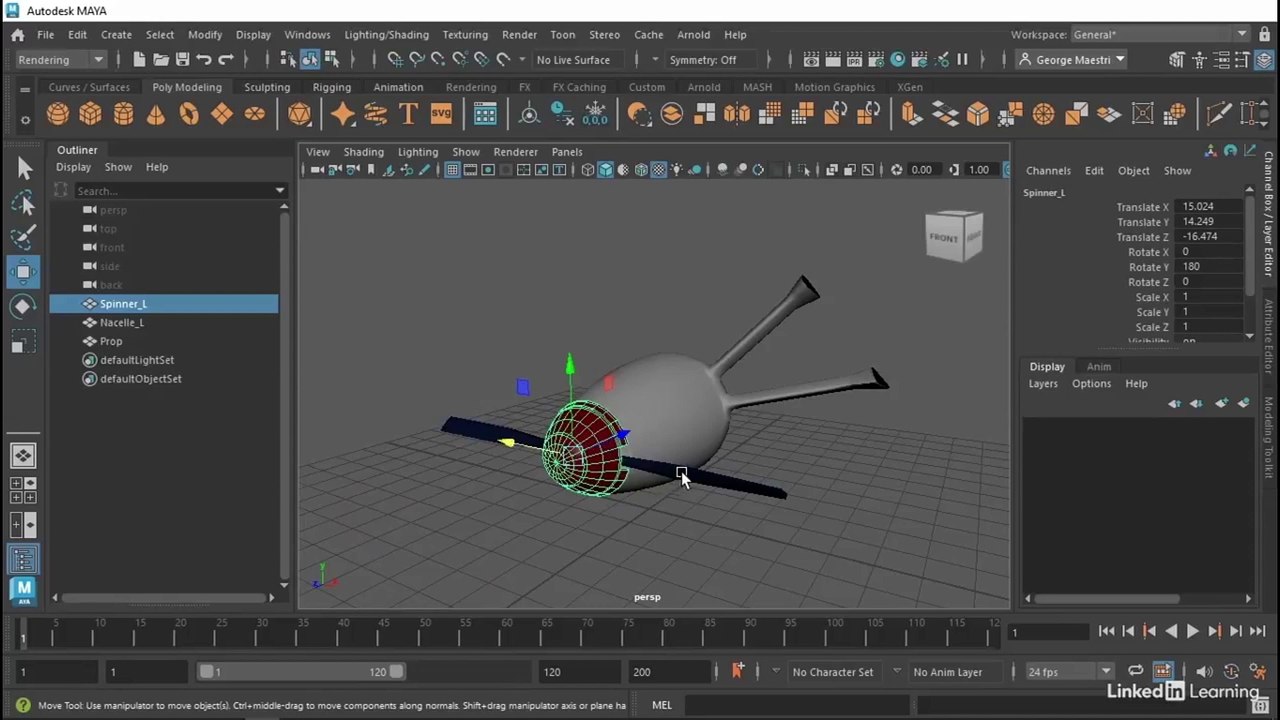
Task: Expand the Outliner search filter dropdown
Action: pyautogui.click(x=279, y=191)
